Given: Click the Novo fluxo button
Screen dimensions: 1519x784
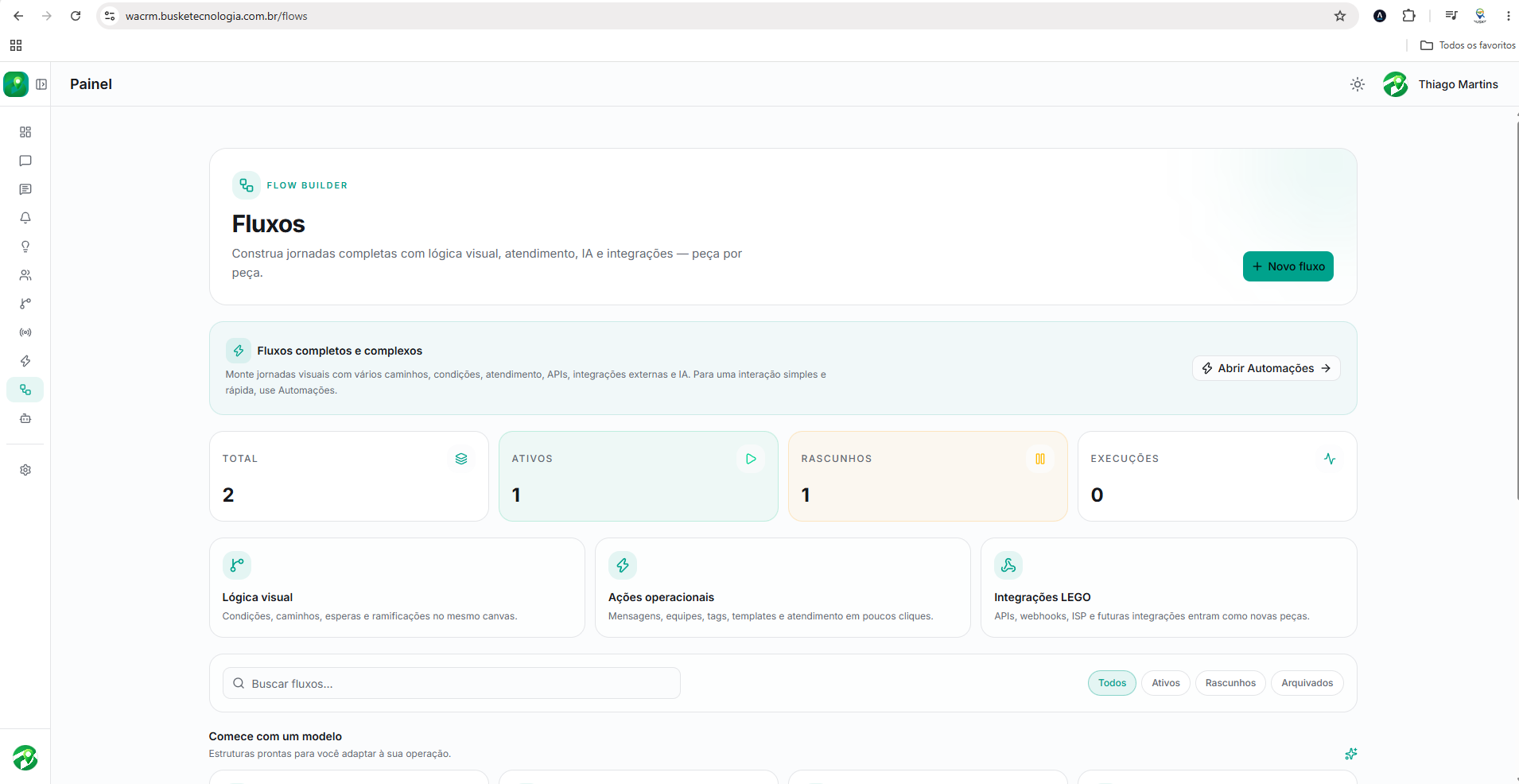Looking at the screenshot, I should [x=1288, y=266].
